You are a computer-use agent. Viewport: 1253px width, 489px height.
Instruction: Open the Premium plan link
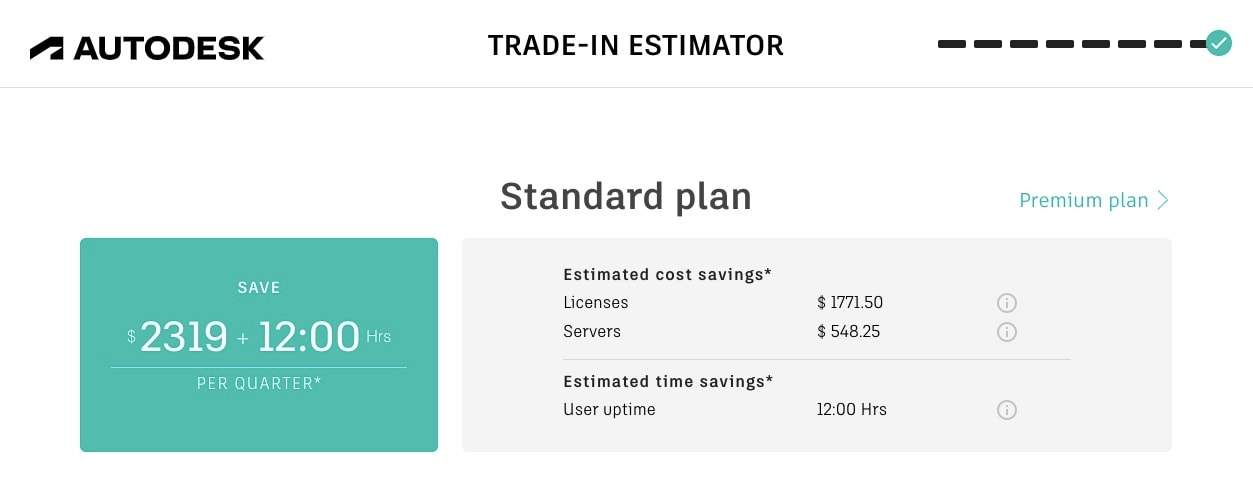tap(1083, 200)
